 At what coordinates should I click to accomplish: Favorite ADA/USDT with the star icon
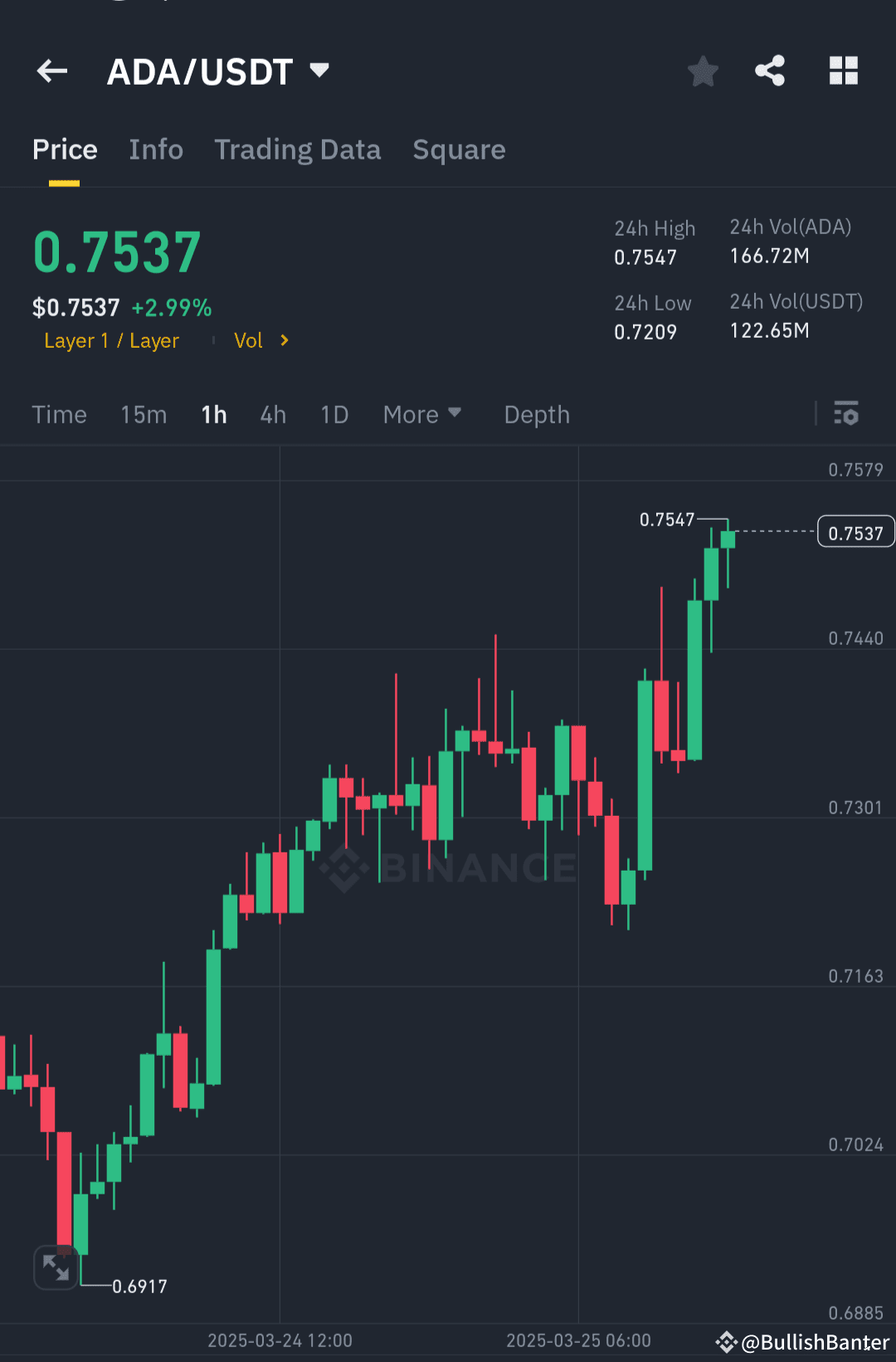703,71
